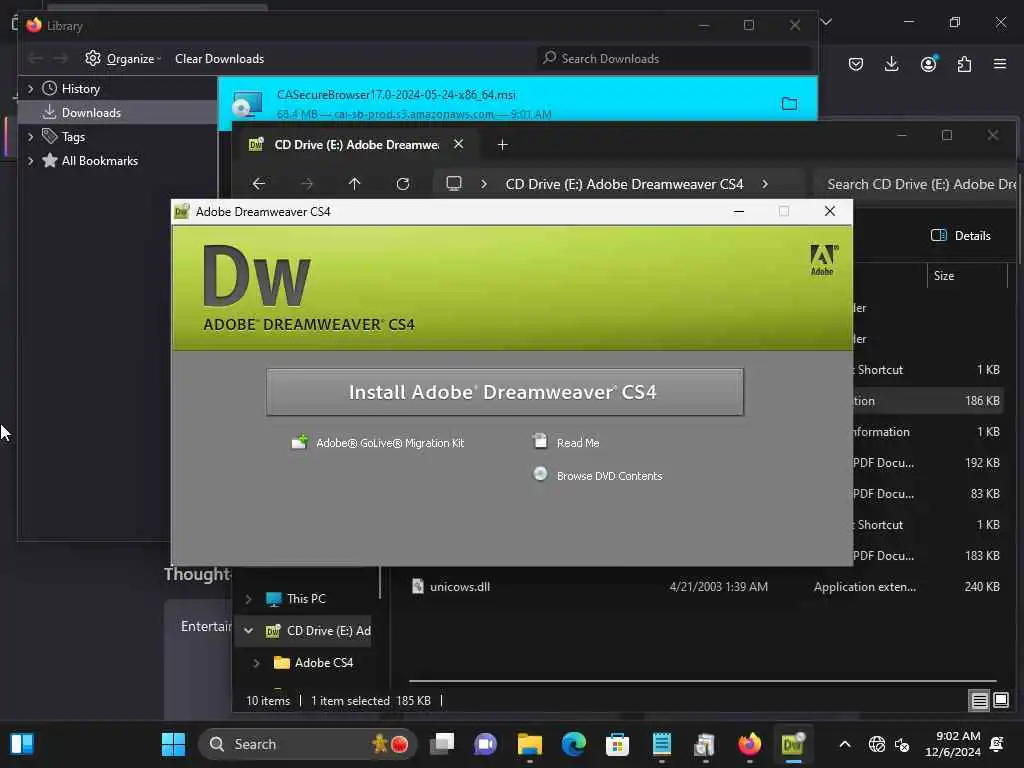The width and height of the screenshot is (1024, 768).
Task: Click the horizontal scrollbar in Explorer file list
Action: tap(703, 681)
